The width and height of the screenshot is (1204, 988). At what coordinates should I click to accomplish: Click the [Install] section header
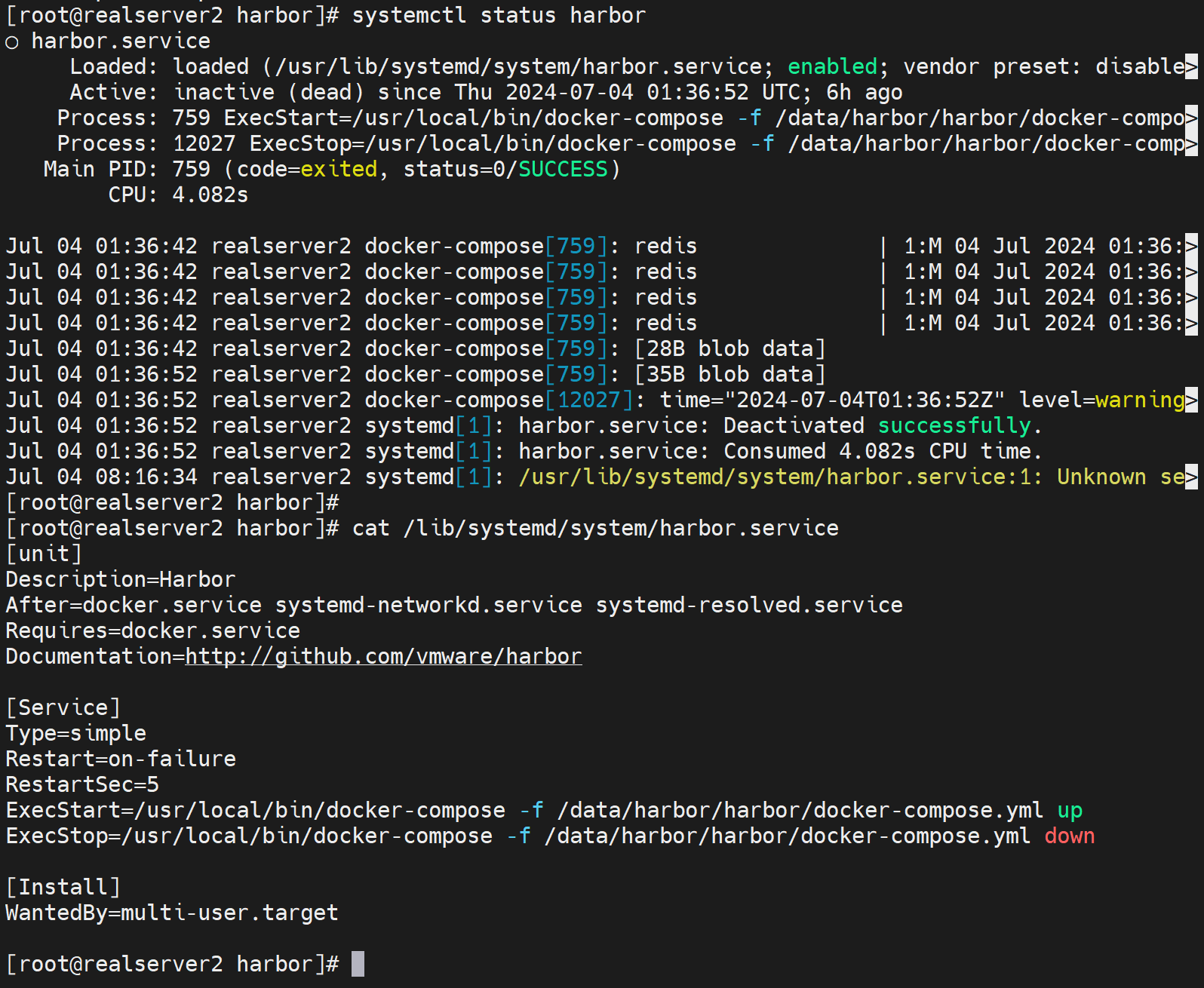63,887
